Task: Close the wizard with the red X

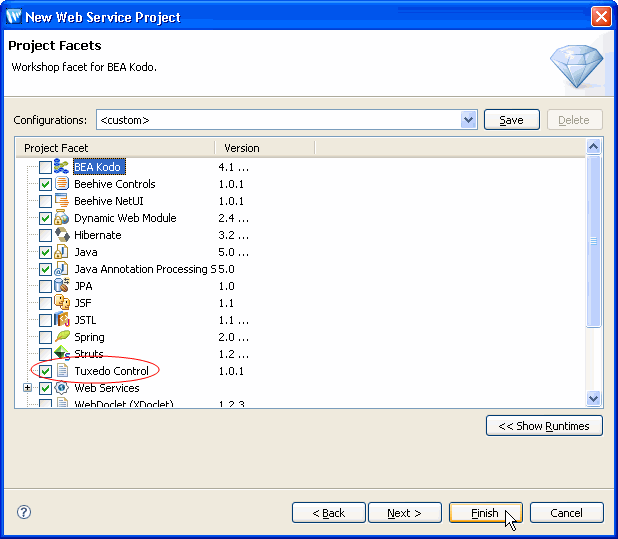Action: click(601, 17)
